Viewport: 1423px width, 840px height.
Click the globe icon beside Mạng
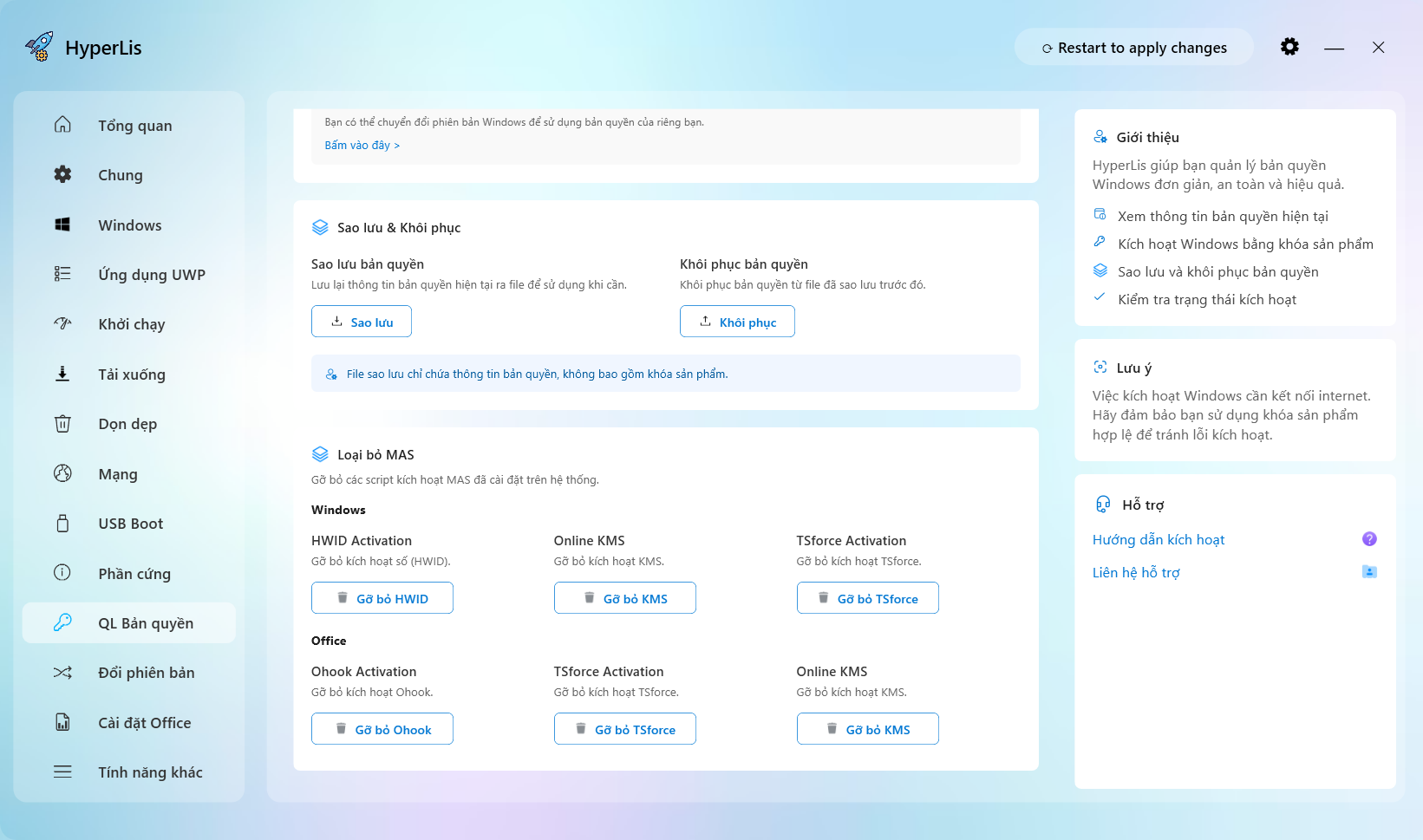62,473
